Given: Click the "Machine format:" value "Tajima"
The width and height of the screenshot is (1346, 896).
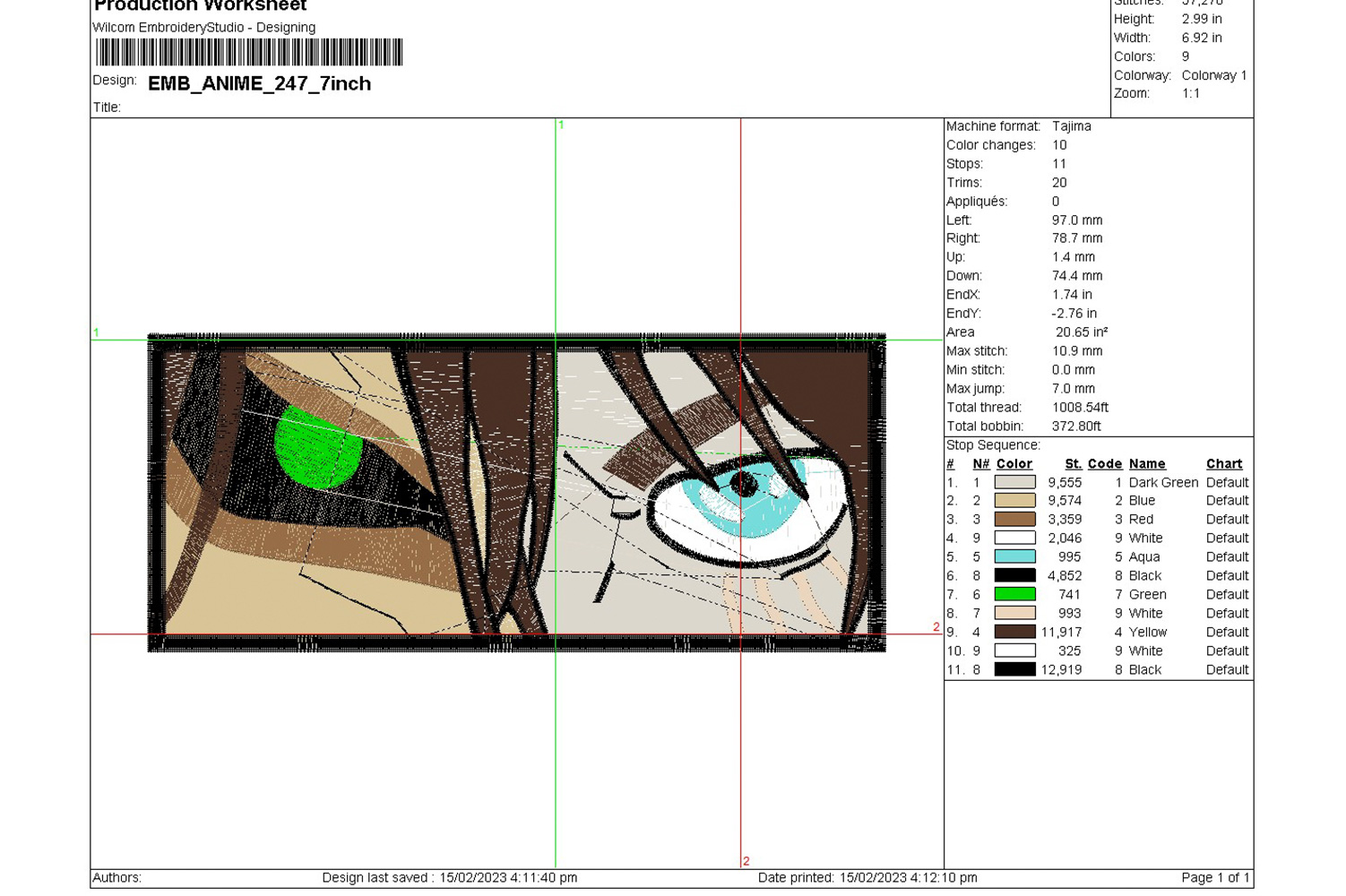Looking at the screenshot, I should [x=1072, y=126].
